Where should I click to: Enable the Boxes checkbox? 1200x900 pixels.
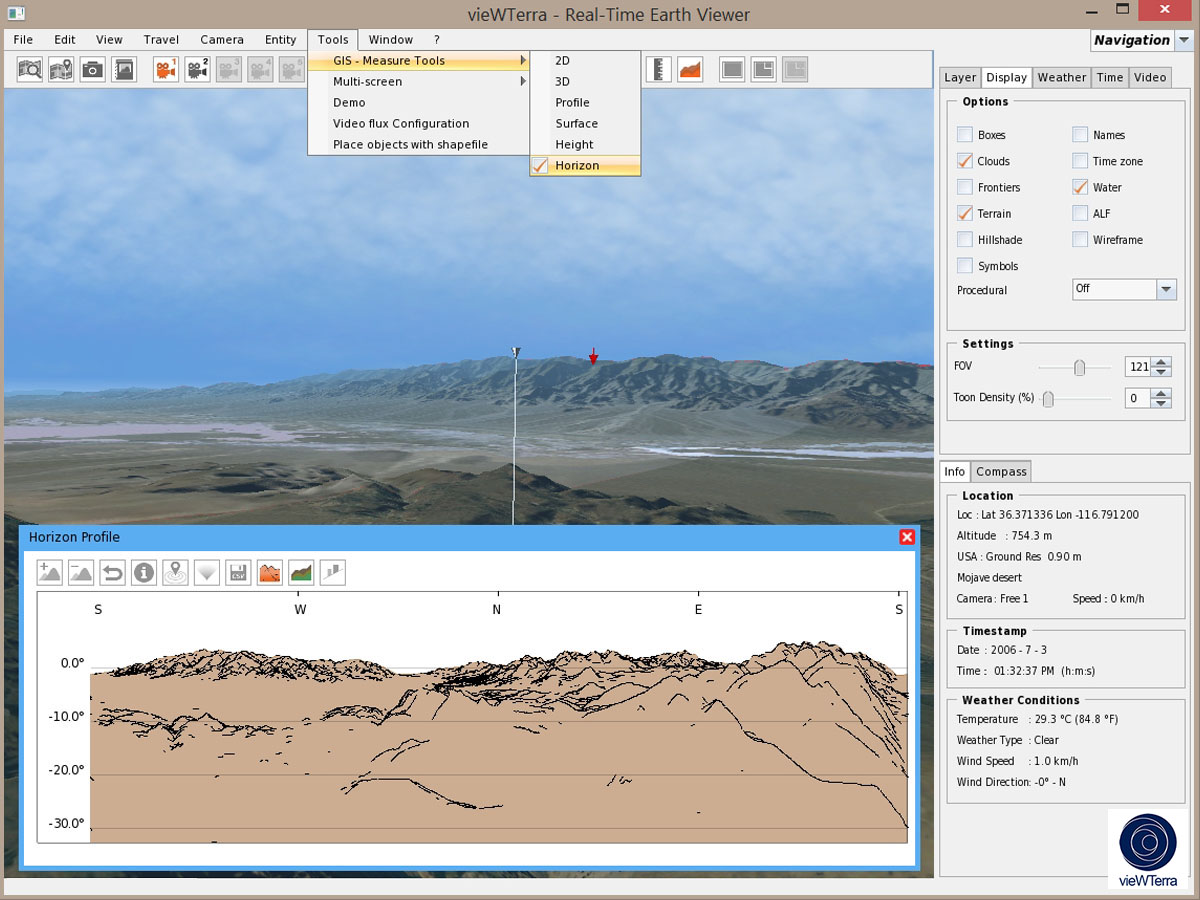(x=964, y=135)
